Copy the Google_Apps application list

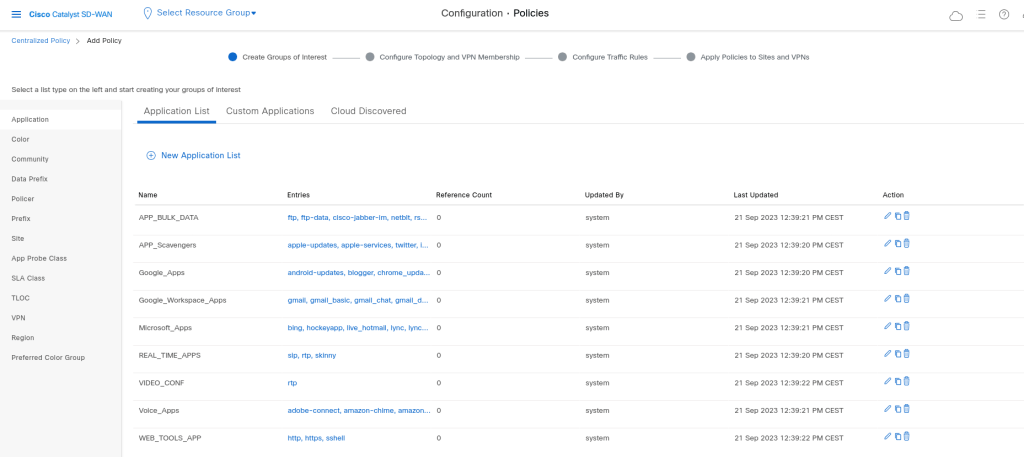pos(897,271)
